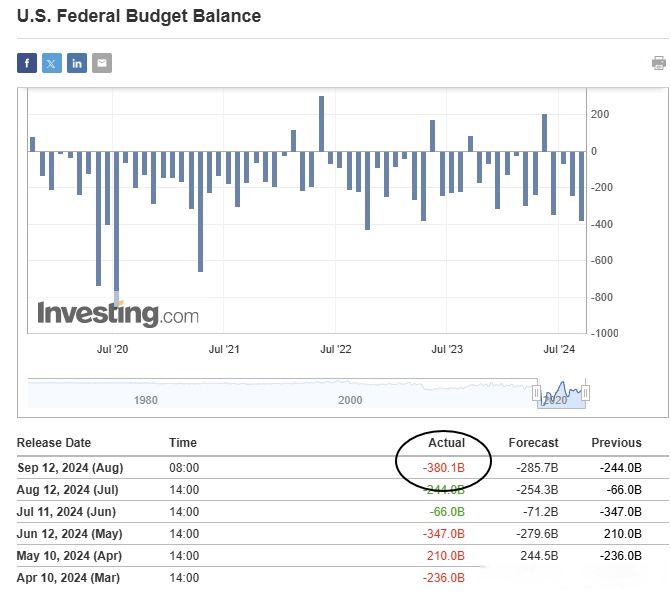
Task: Click the Forecast column header
Action: 533,443
